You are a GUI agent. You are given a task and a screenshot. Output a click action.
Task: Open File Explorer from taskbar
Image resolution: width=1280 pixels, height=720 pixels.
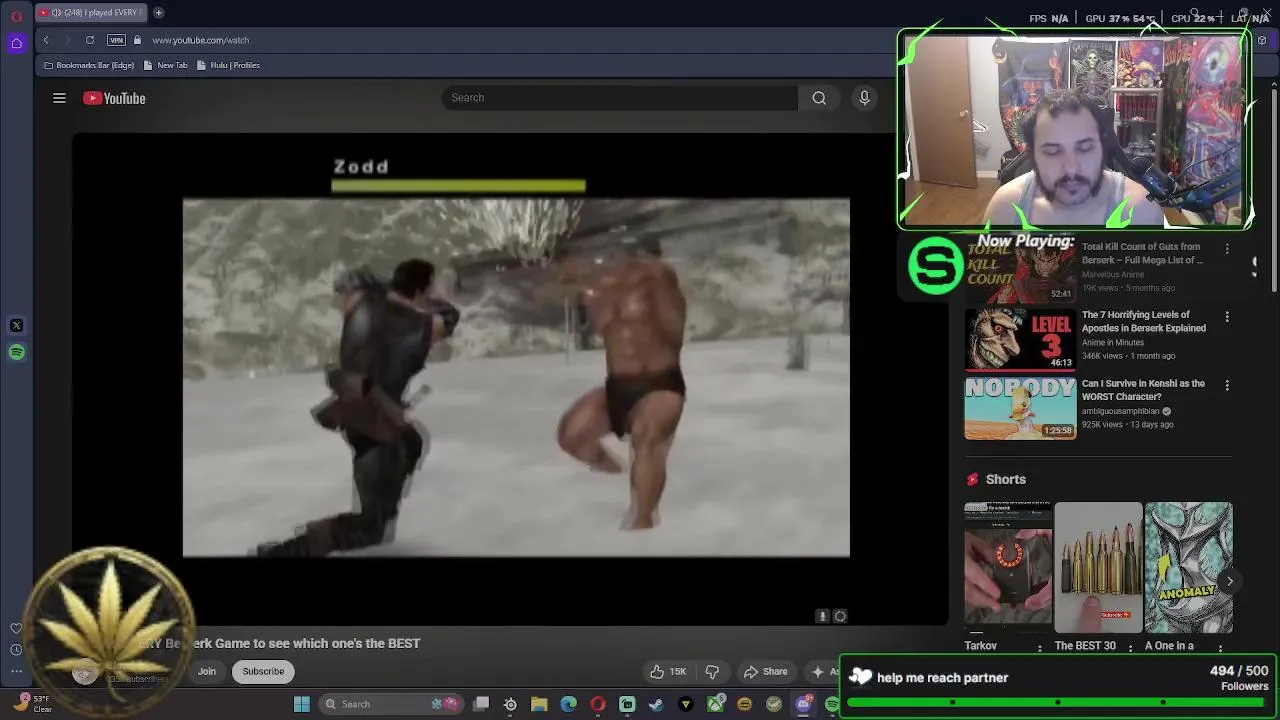click(x=539, y=704)
